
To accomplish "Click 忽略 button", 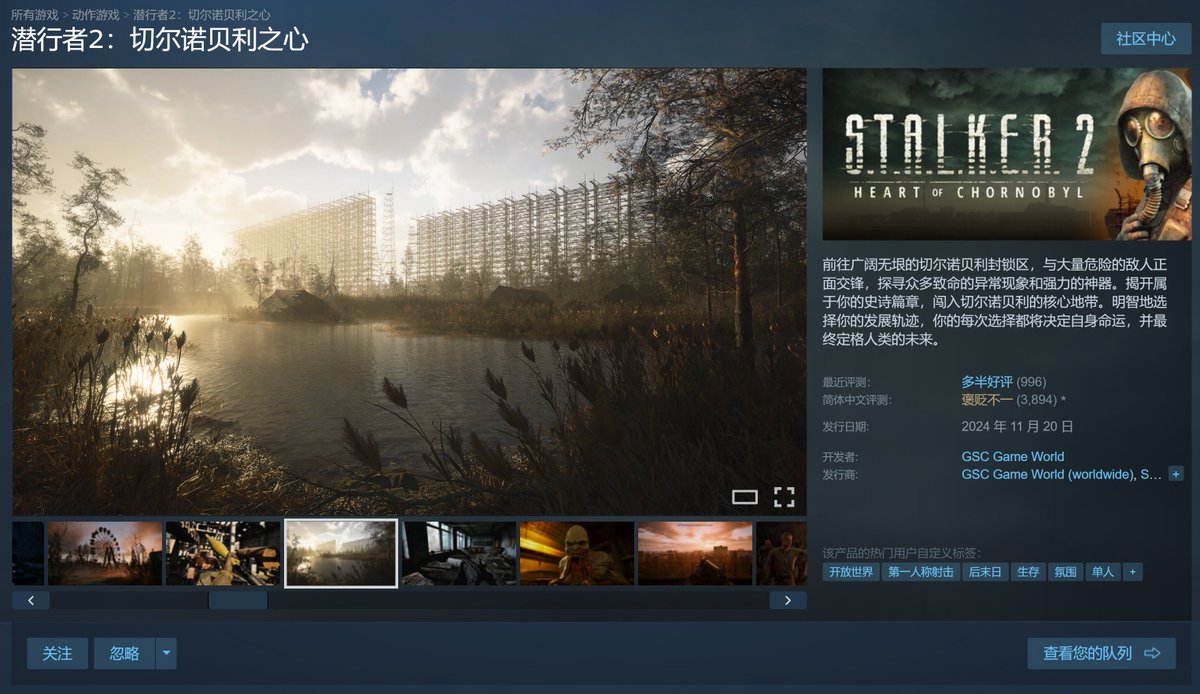I will point(125,653).
